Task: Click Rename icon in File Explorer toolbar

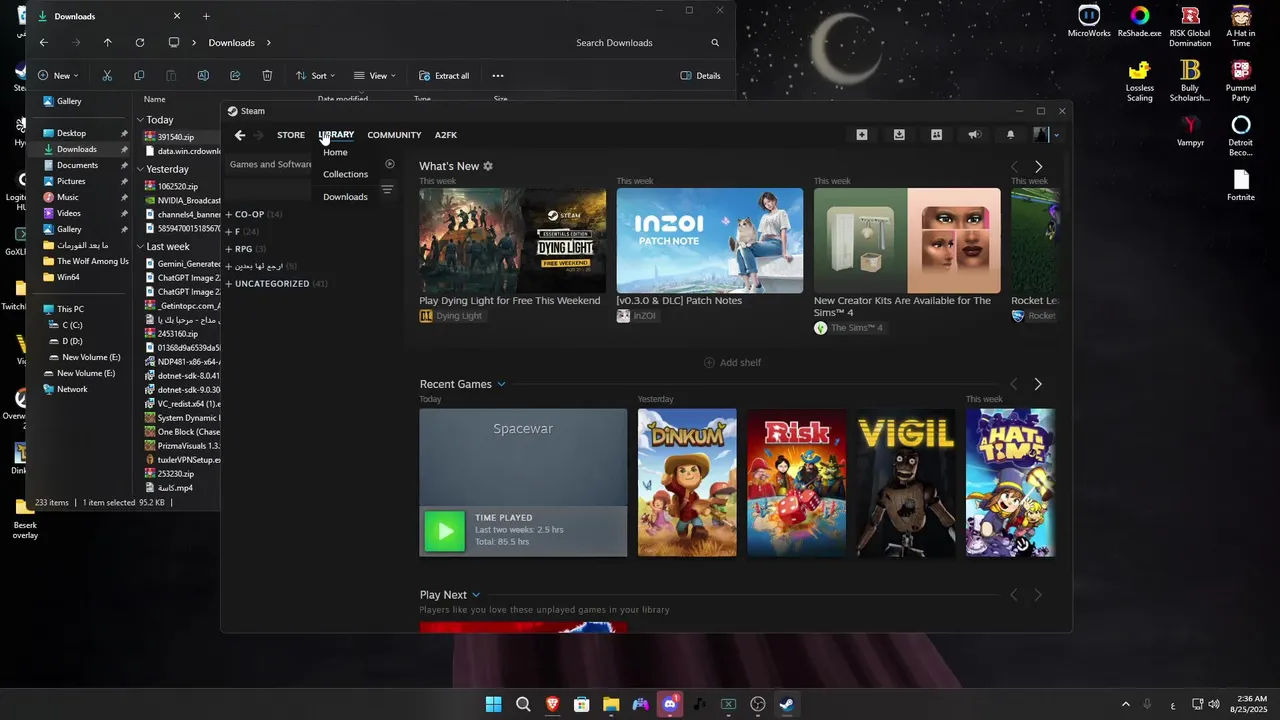Action: click(x=203, y=76)
